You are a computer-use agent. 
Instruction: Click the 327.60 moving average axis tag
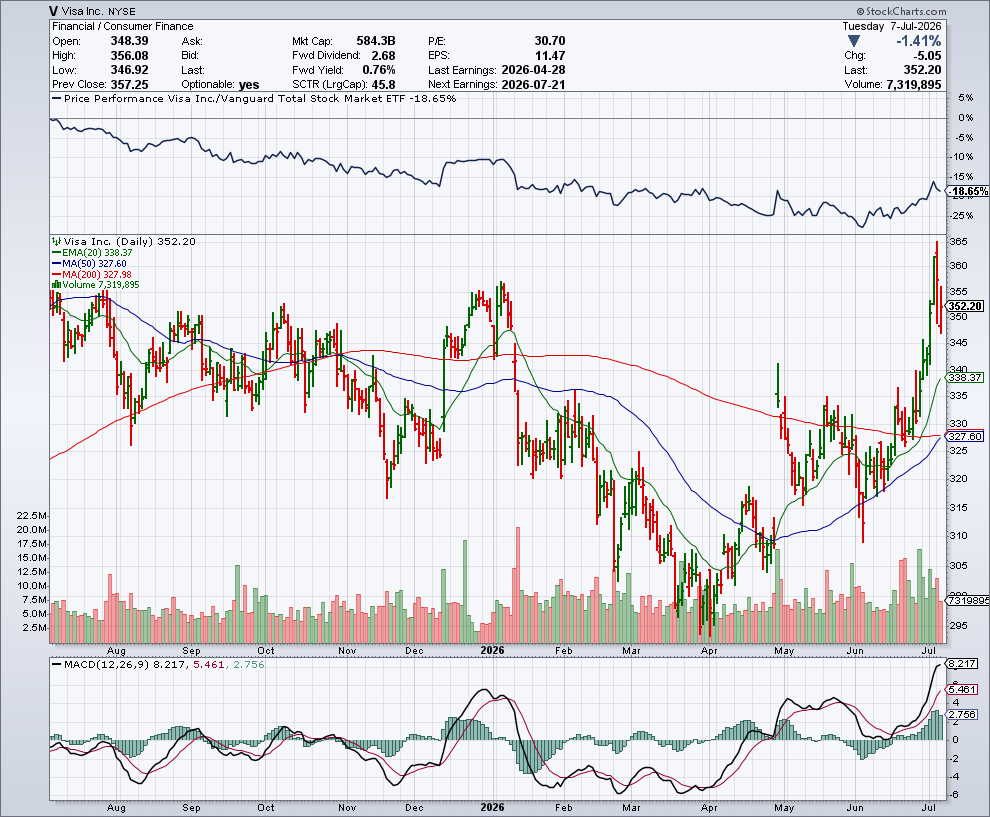[x=965, y=436]
